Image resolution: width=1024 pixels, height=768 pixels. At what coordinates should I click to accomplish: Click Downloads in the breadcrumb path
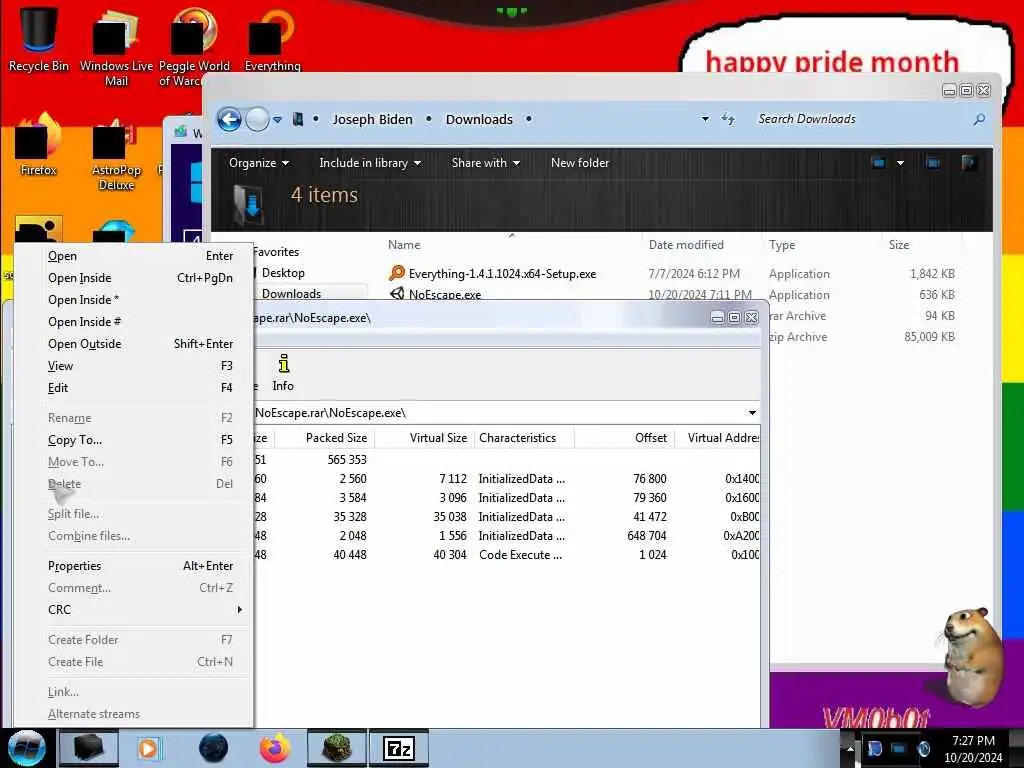click(x=479, y=120)
